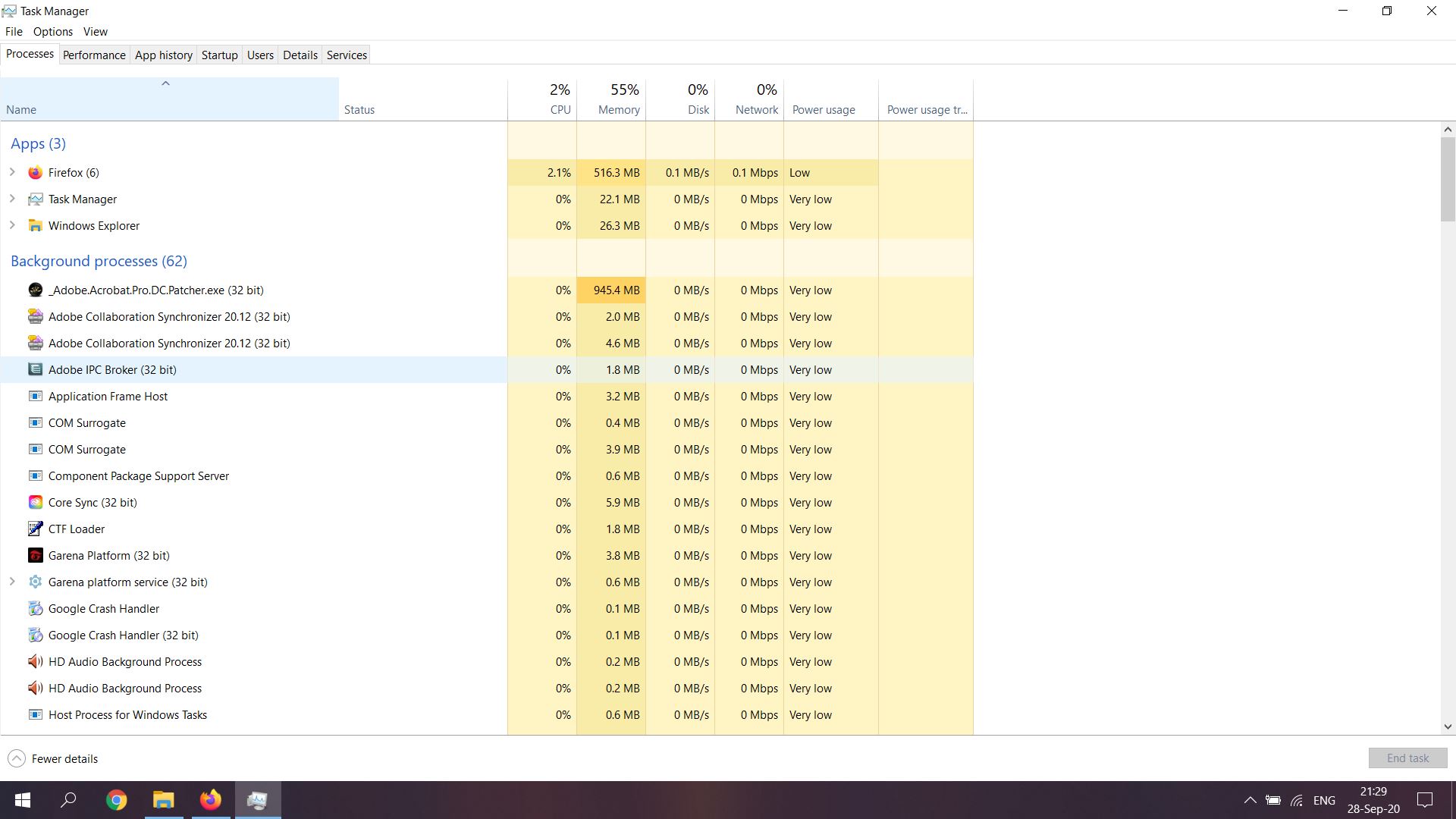Image resolution: width=1456 pixels, height=819 pixels.
Task: Sort by the Status column
Action: click(x=422, y=99)
